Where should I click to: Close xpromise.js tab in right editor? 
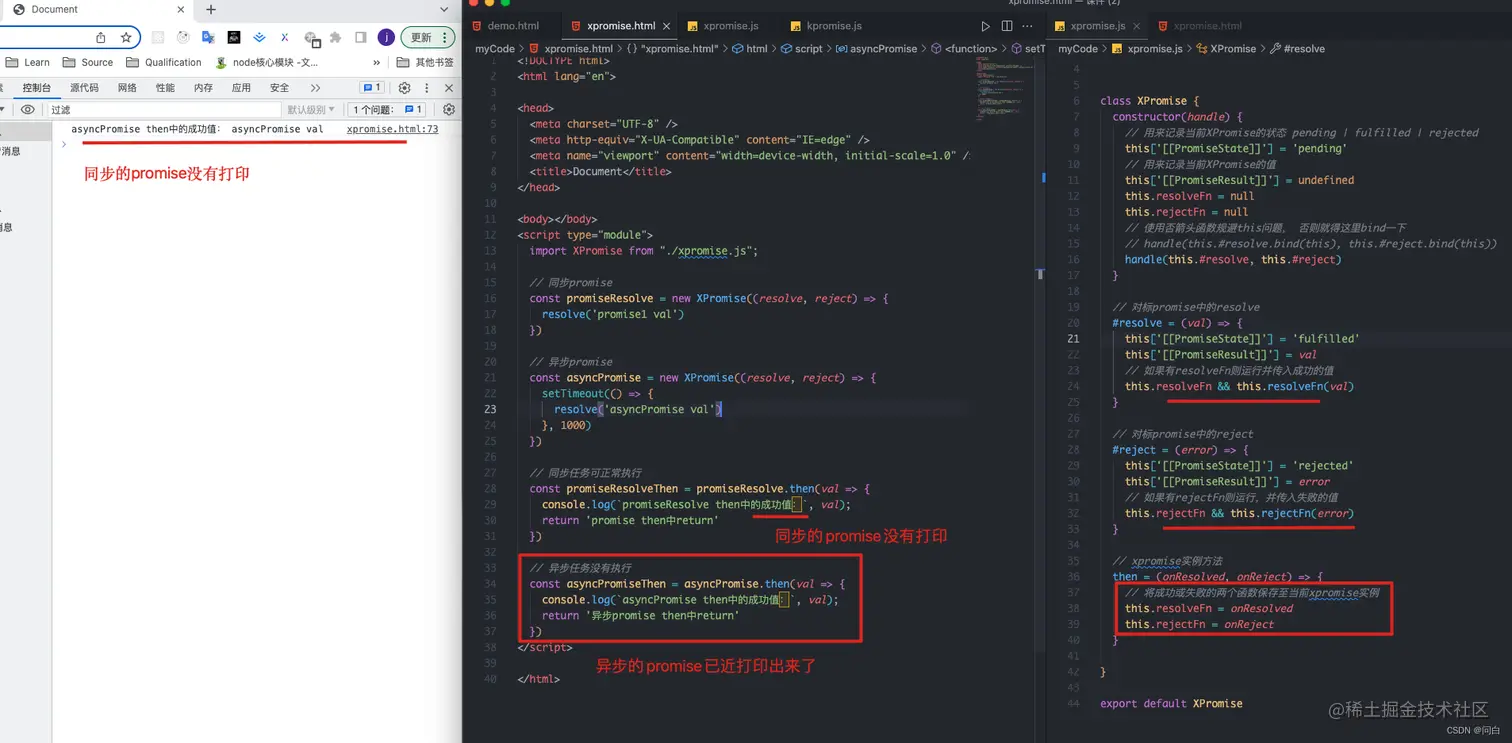click(x=1137, y=26)
